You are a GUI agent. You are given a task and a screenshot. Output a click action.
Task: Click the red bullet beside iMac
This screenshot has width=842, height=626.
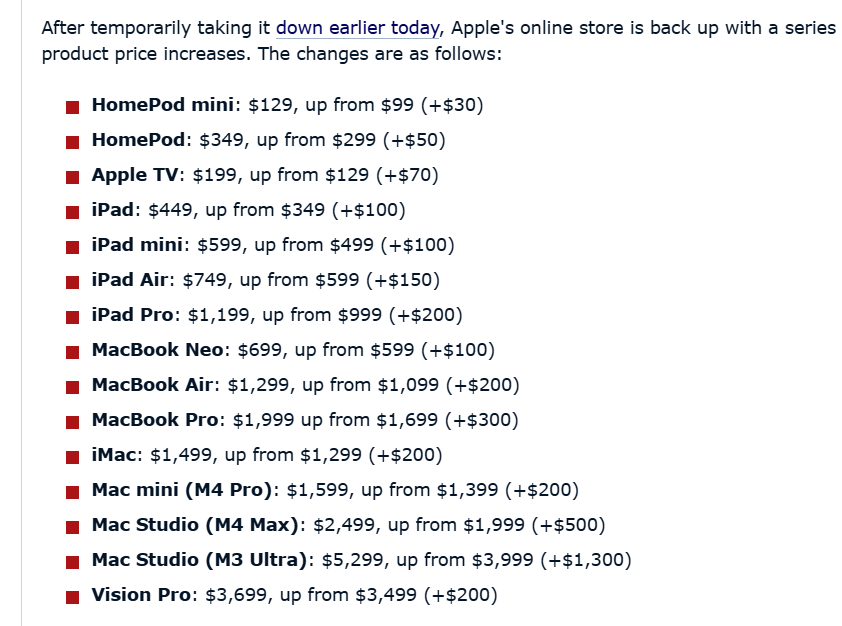(x=72, y=457)
